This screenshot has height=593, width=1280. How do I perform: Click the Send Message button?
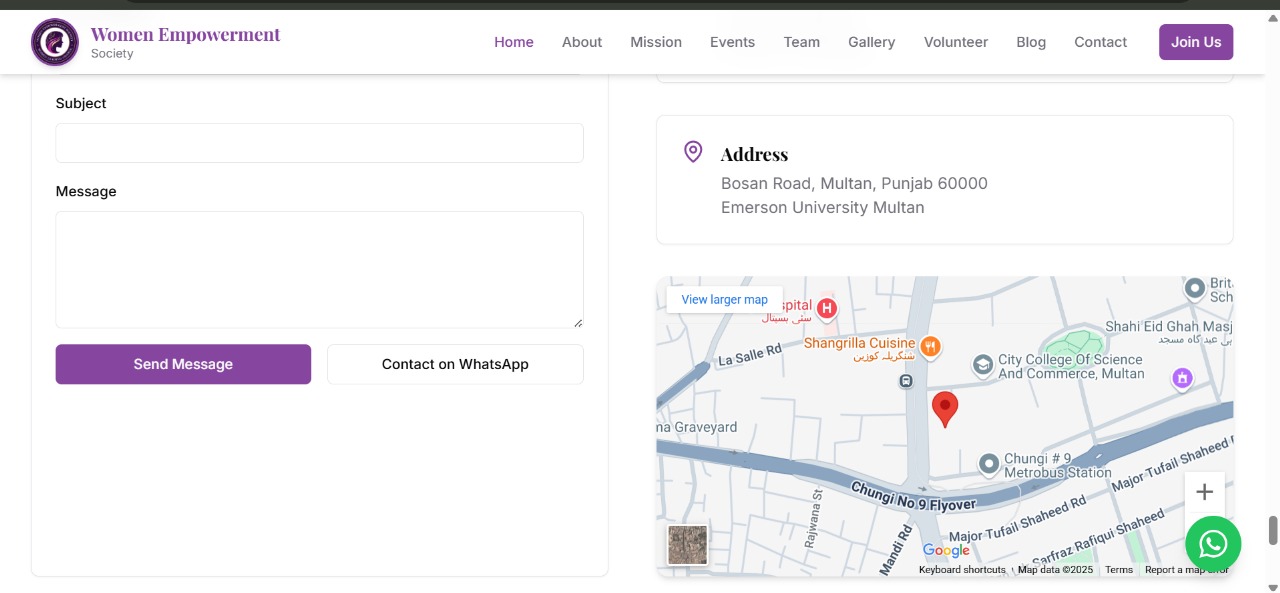(183, 364)
